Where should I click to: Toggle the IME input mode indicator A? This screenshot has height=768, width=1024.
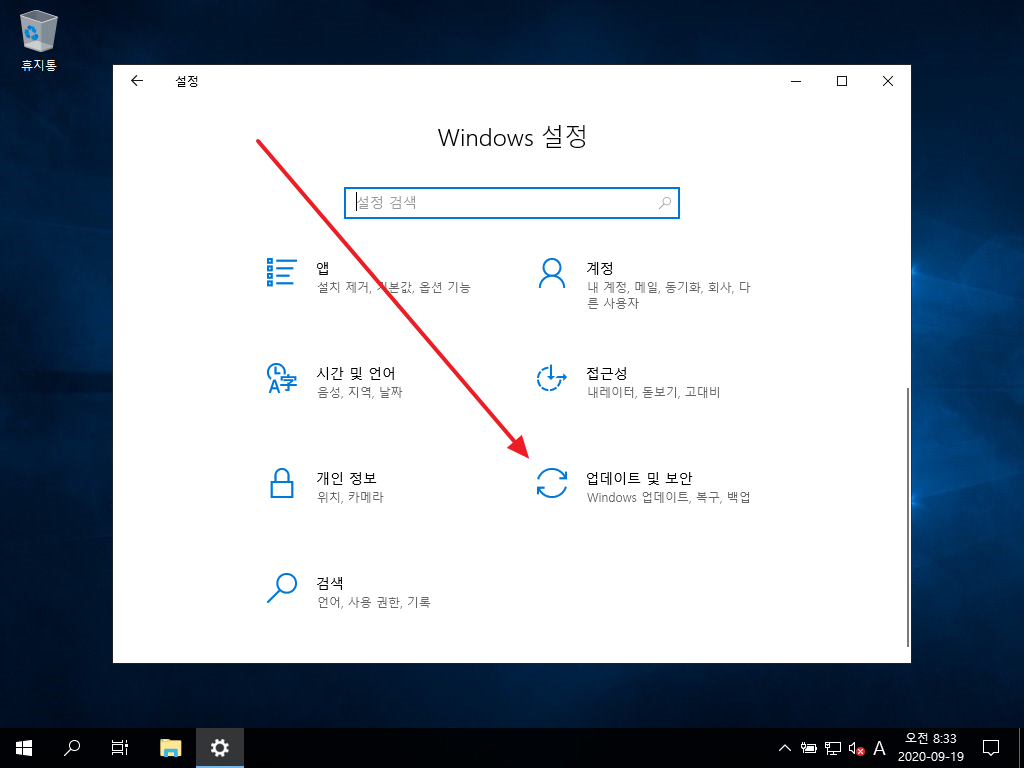[x=880, y=748]
